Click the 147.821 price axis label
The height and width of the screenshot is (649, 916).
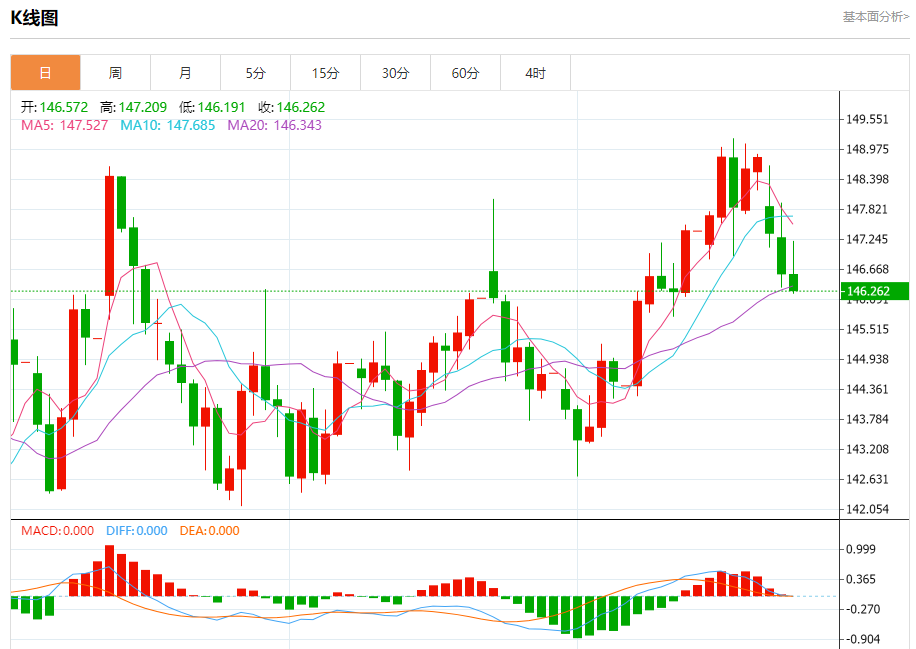coord(867,209)
